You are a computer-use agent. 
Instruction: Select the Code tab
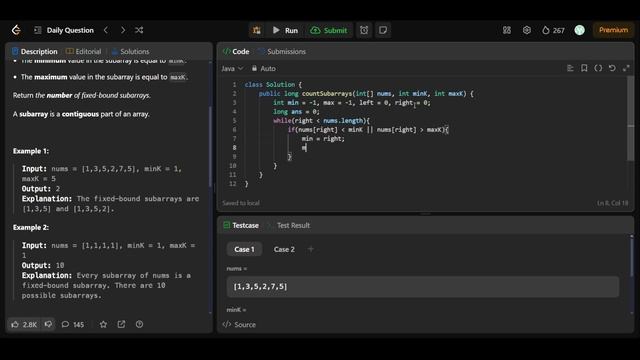click(236, 51)
